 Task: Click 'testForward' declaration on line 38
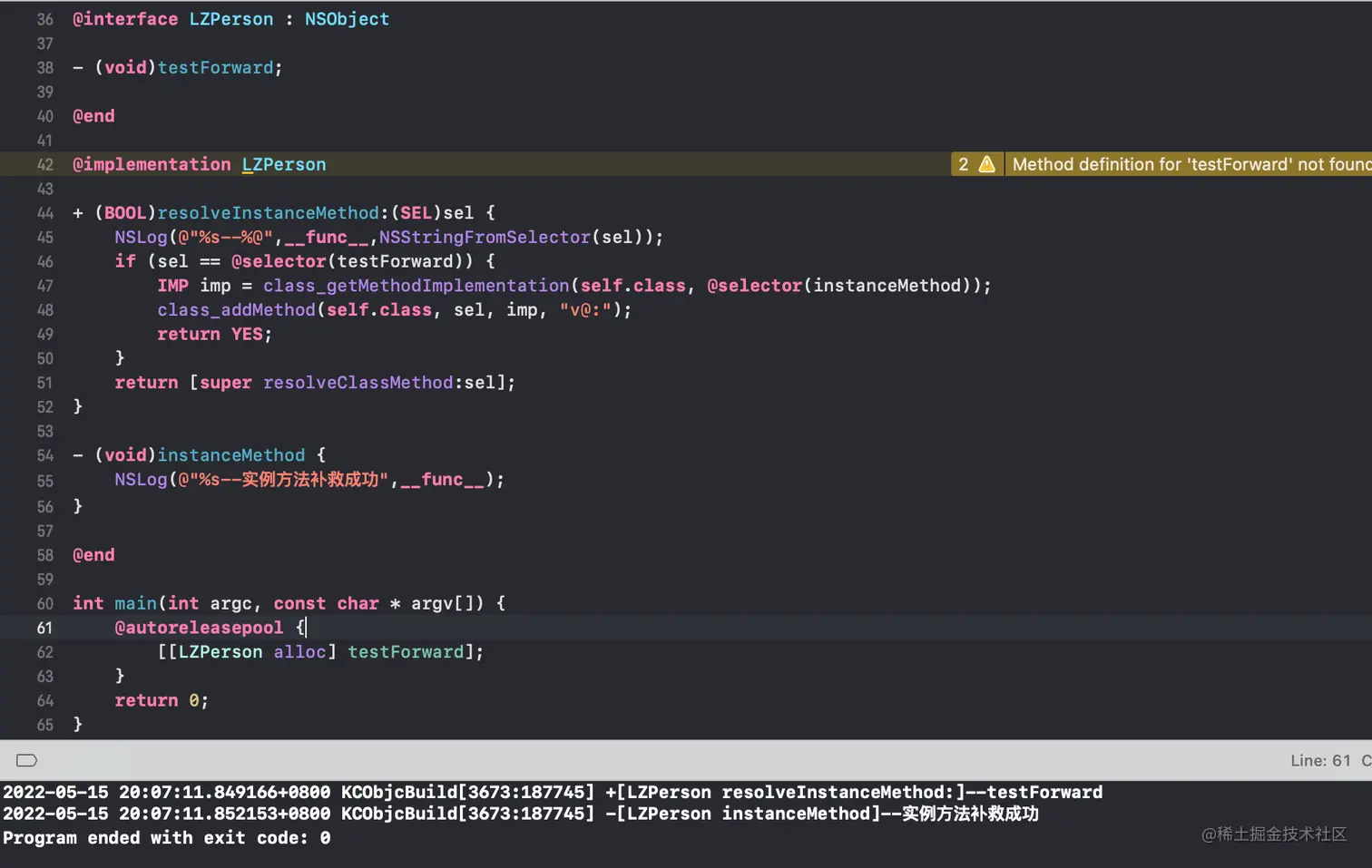[216, 68]
